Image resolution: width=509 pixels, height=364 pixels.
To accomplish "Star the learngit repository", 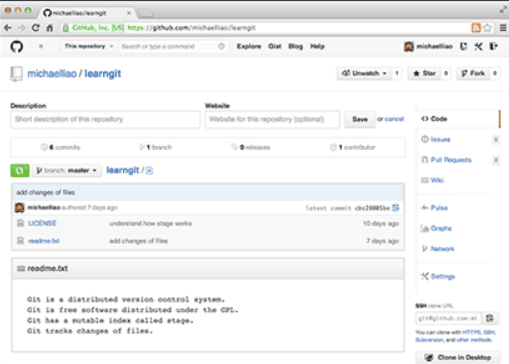I will pos(424,73).
